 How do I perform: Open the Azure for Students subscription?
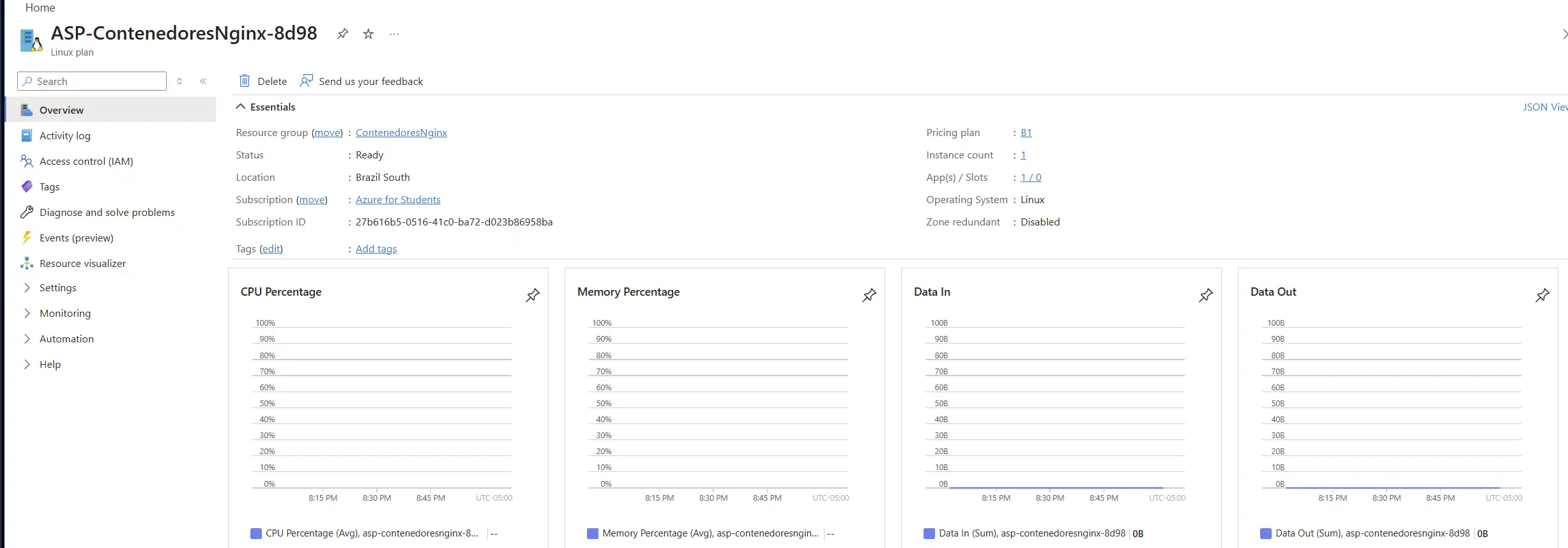[398, 199]
